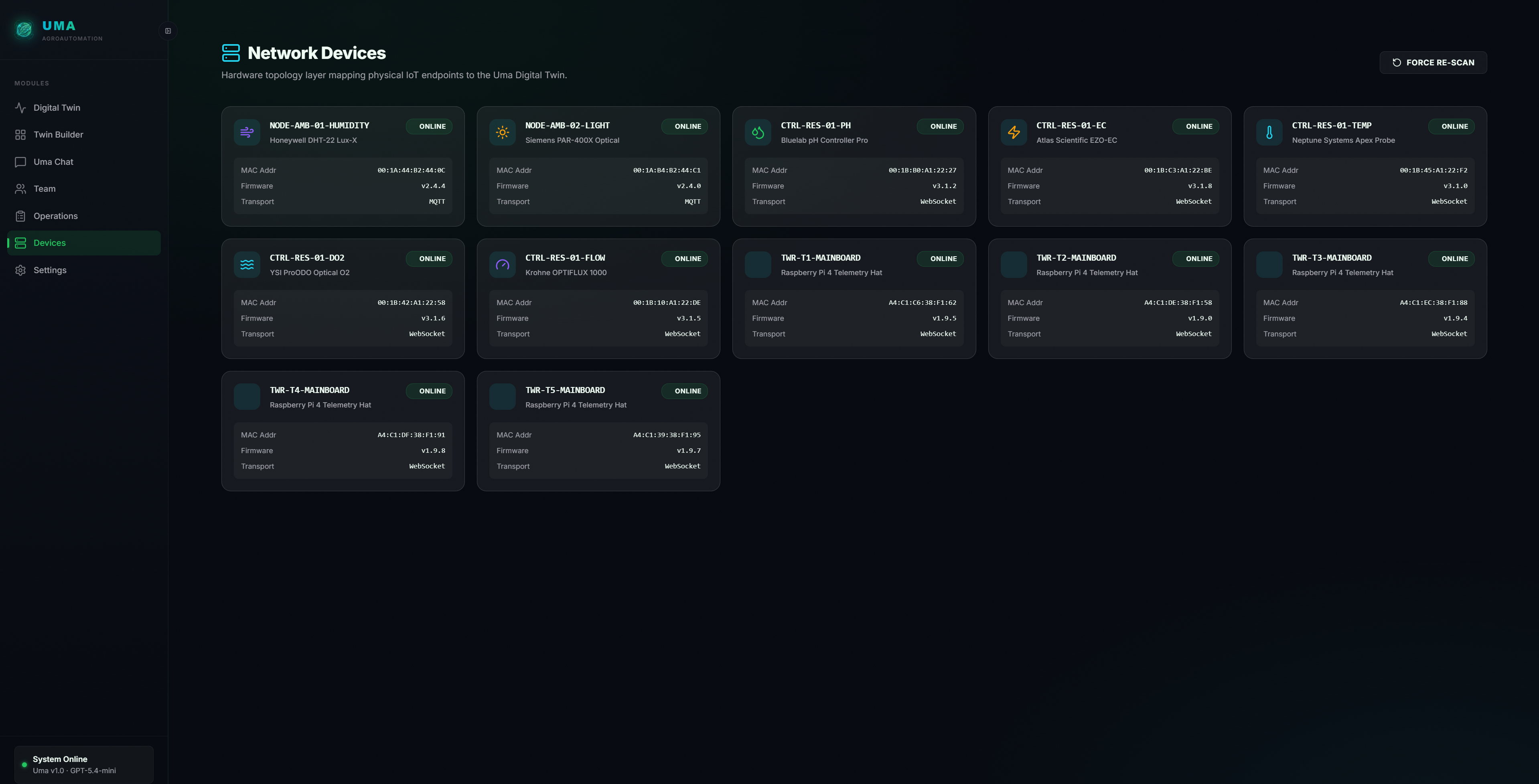Click the Team people icon

[x=20, y=189]
